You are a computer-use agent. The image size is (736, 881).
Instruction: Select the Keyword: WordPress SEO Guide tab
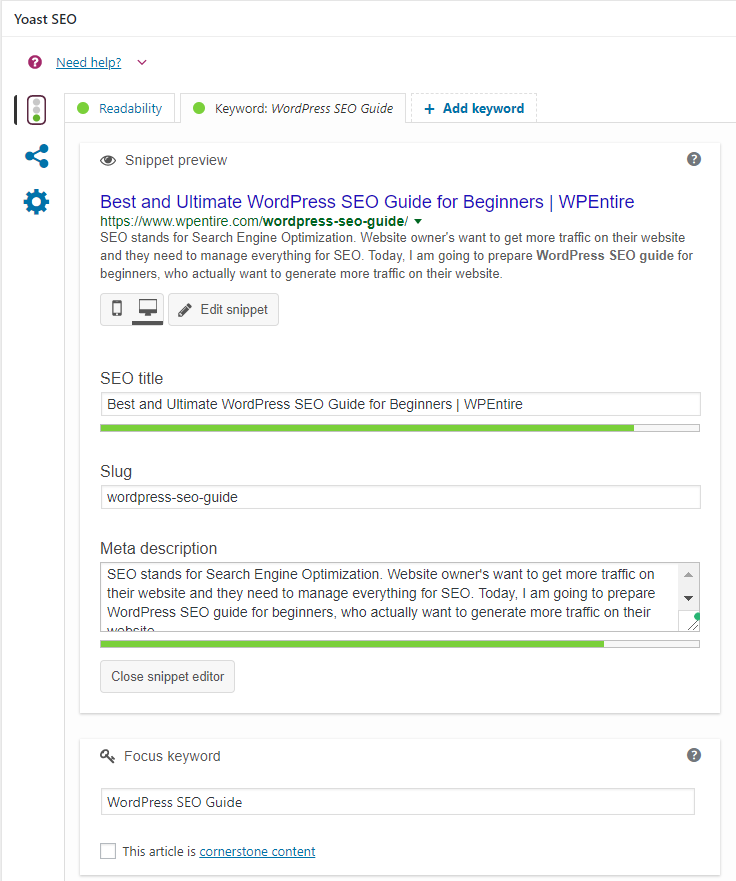point(293,108)
